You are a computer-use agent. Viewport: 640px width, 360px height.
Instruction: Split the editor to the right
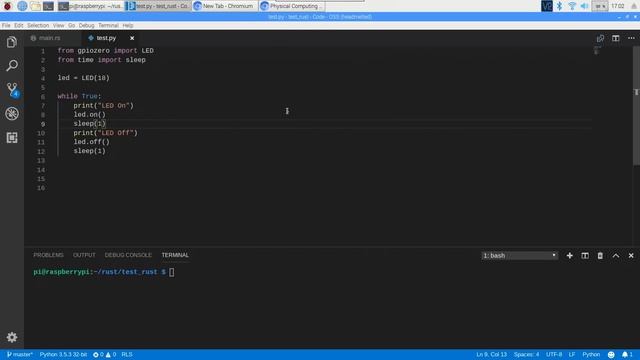click(616, 38)
